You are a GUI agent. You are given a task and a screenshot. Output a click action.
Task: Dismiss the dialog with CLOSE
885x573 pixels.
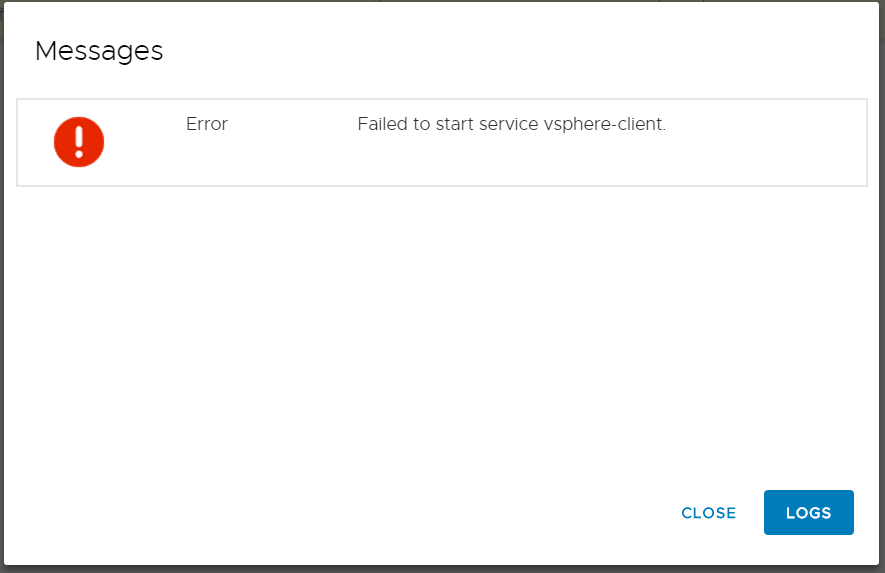[x=708, y=513]
